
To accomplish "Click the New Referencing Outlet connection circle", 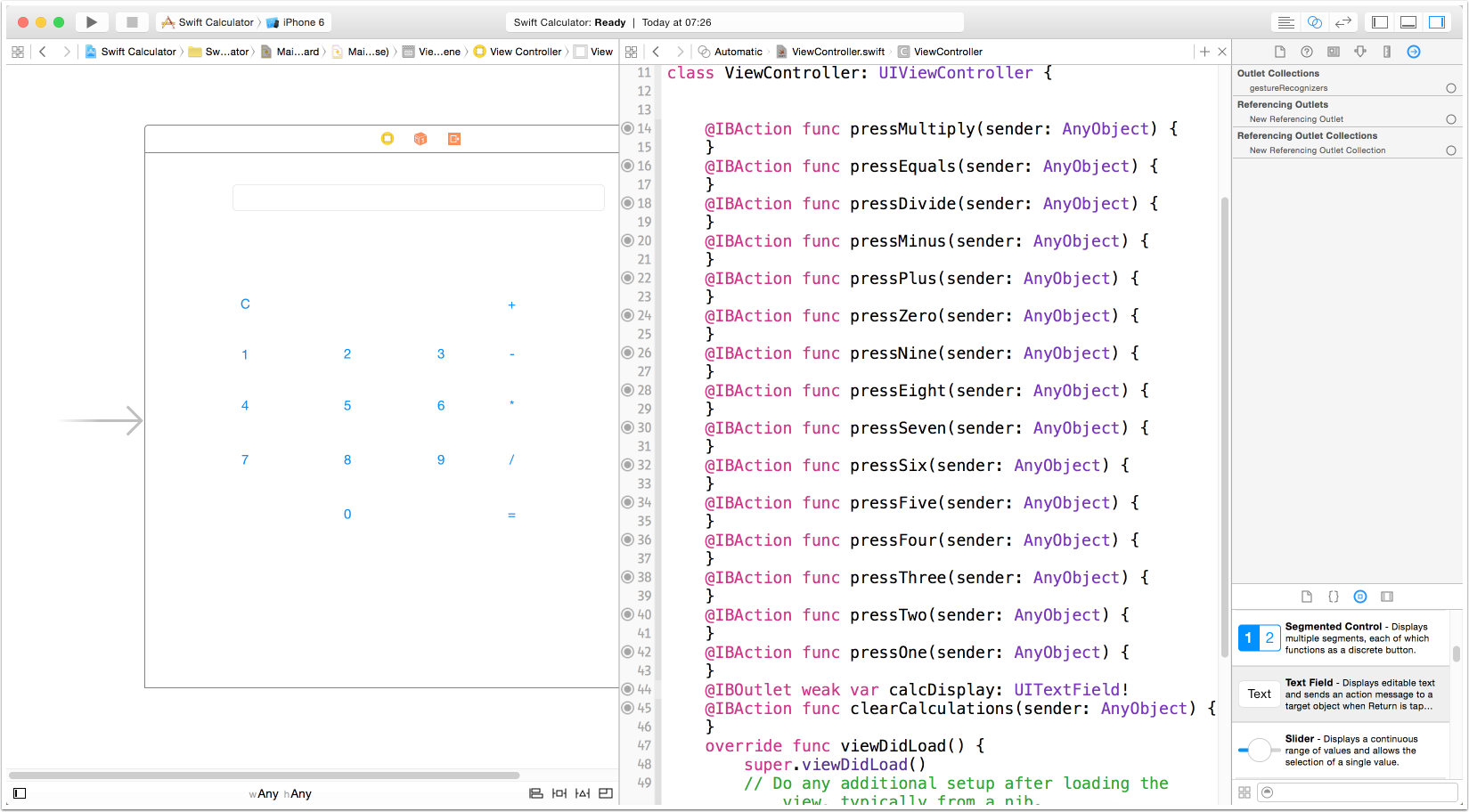I will tap(1451, 119).
